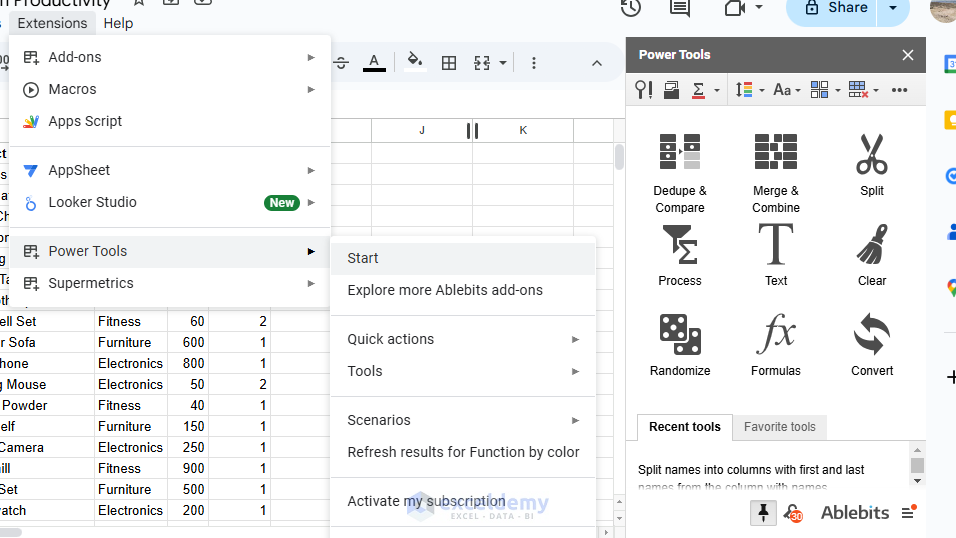
Task: Open sort dropdown arrow in Power Tools
Action: (762, 91)
